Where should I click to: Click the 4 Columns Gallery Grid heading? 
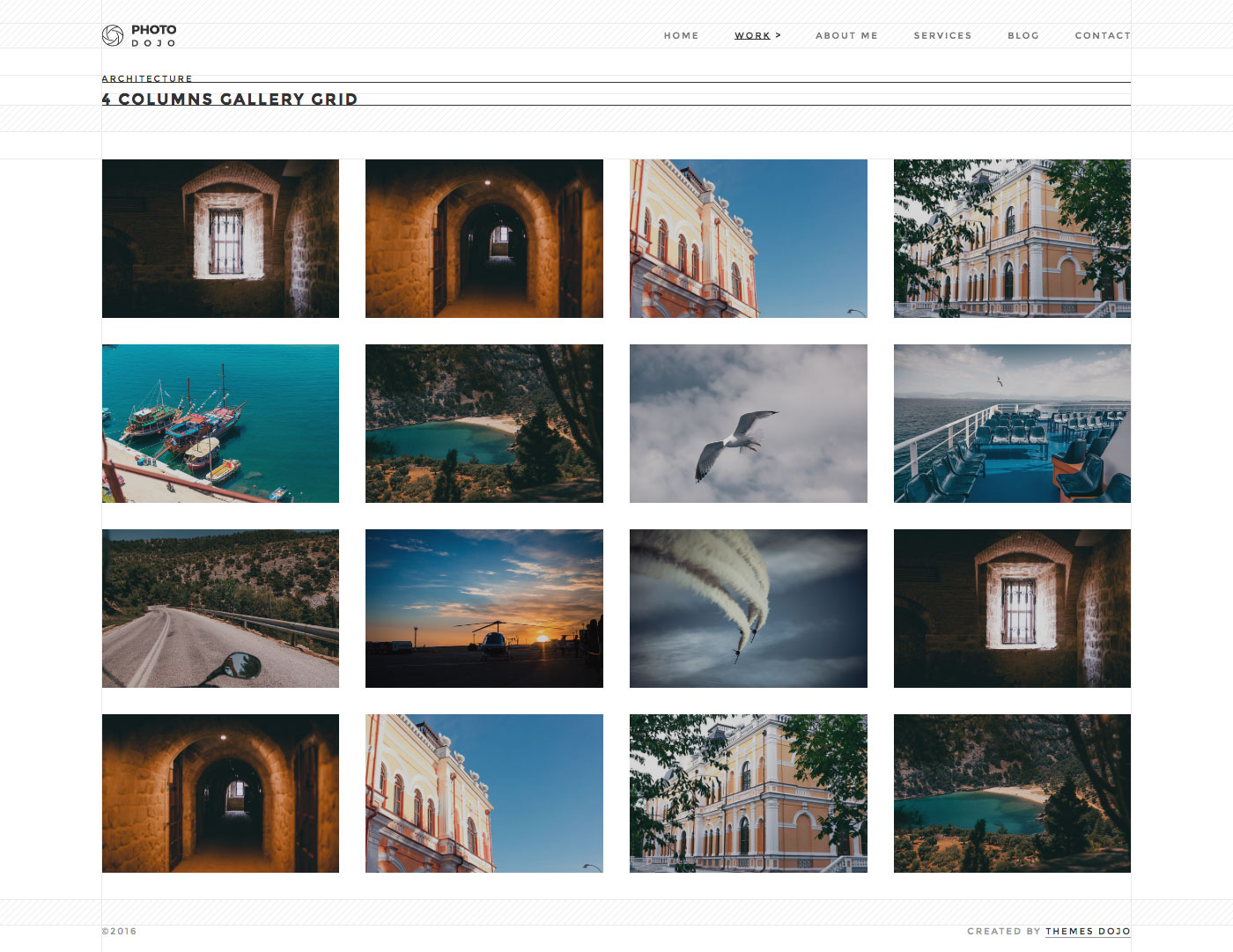pyautogui.click(x=230, y=100)
